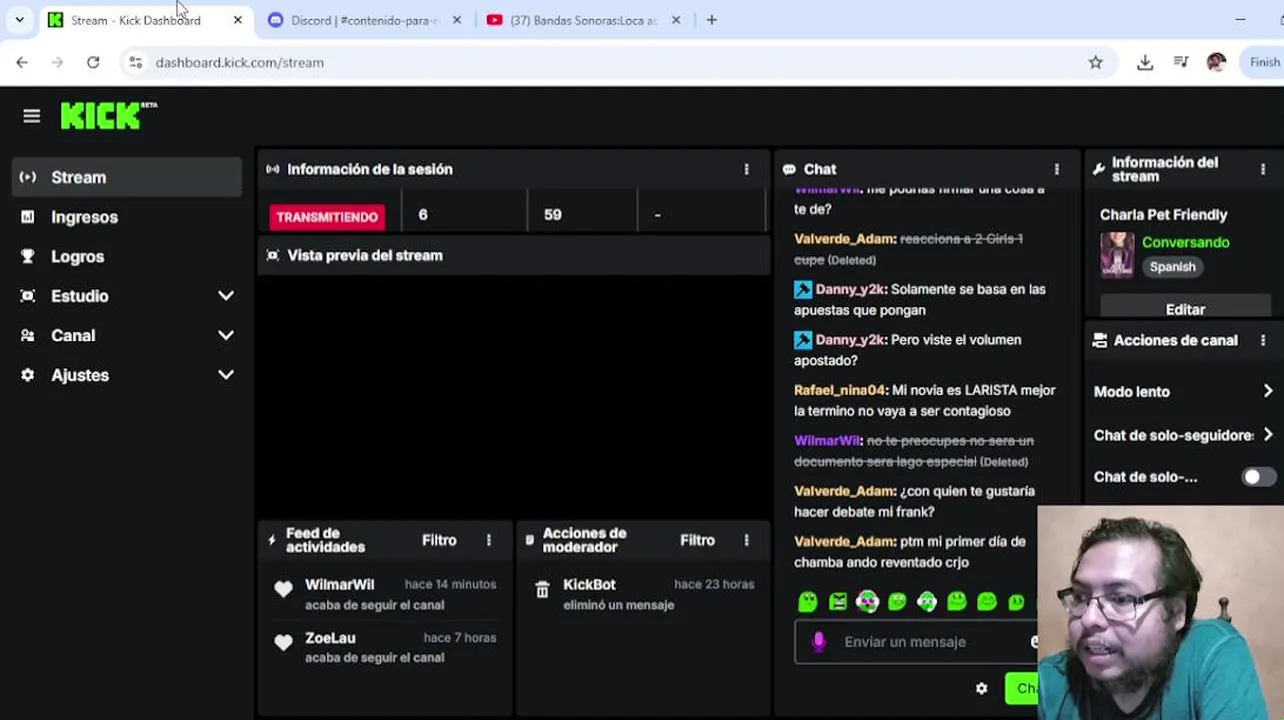The width and height of the screenshot is (1284, 720).
Task: Open Chat de solo-seguidores options arrow
Action: click(x=1268, y=435)
